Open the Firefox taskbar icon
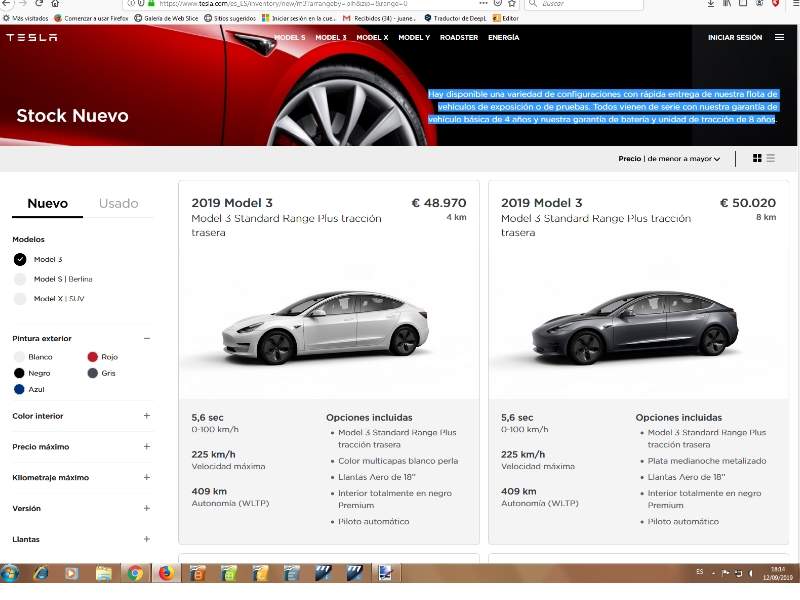 (166, 573)
